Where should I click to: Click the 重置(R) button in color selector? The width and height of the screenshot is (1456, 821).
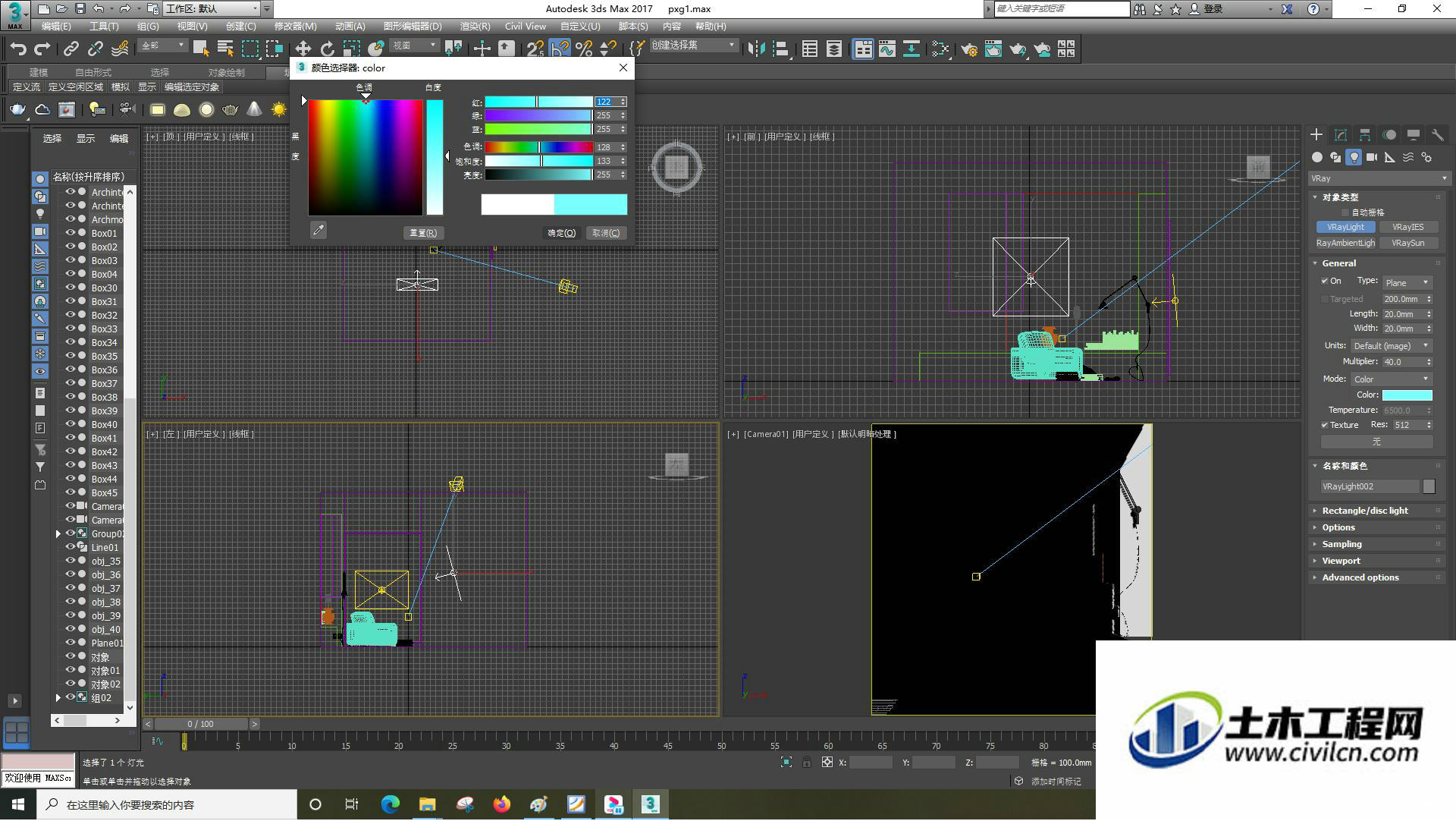point(423,233)
